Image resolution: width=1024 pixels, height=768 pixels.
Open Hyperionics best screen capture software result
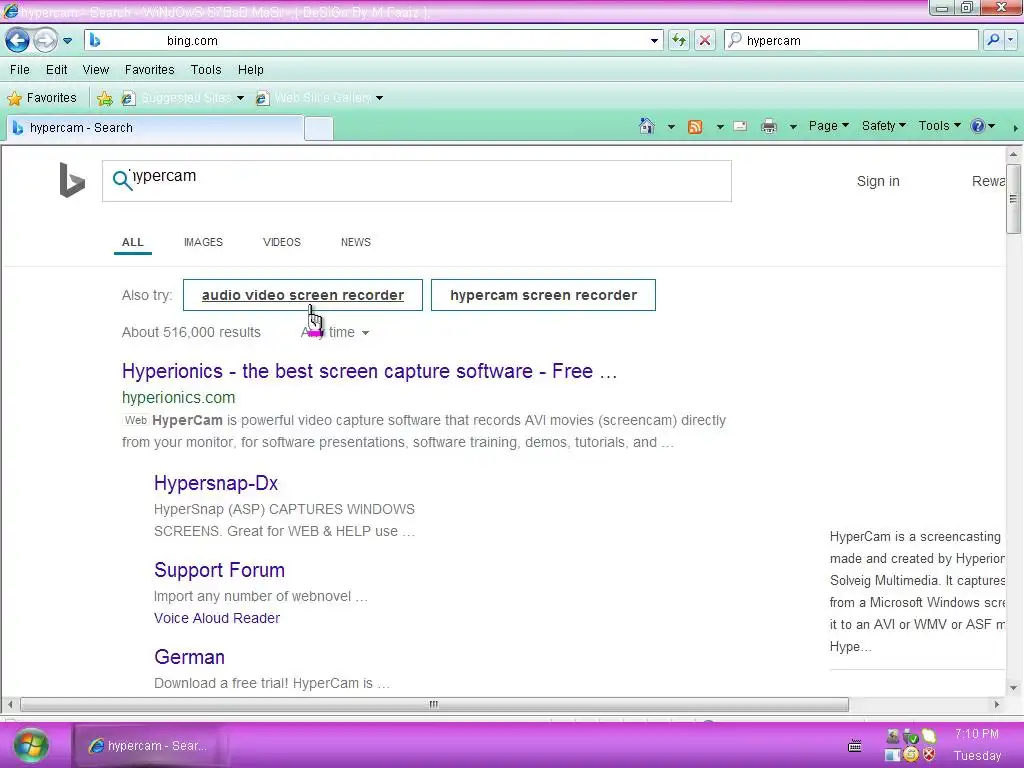(x=369, y=371)
